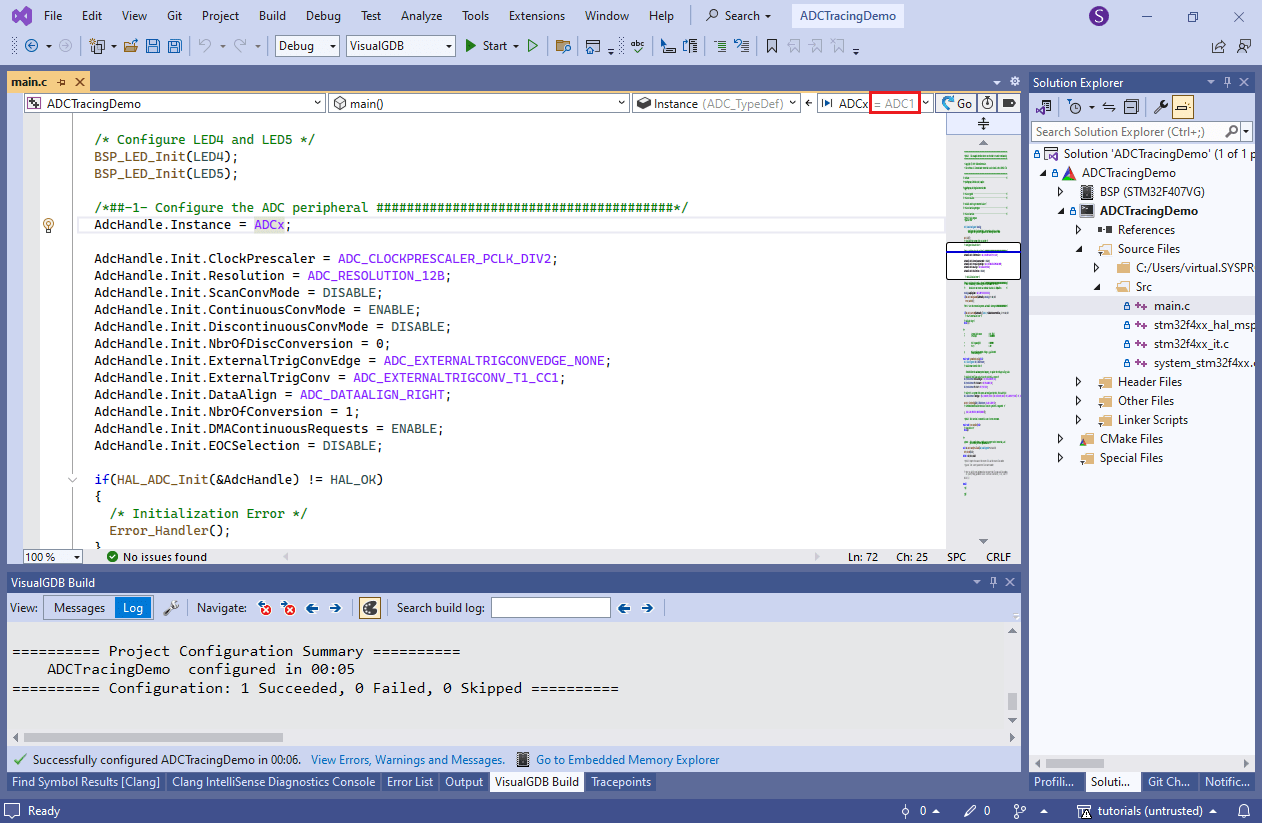The height and width of the screenshot is (823, 1262).
Task: Click the wrench Properties icon in Solution Explorer
Action: 1160,107
